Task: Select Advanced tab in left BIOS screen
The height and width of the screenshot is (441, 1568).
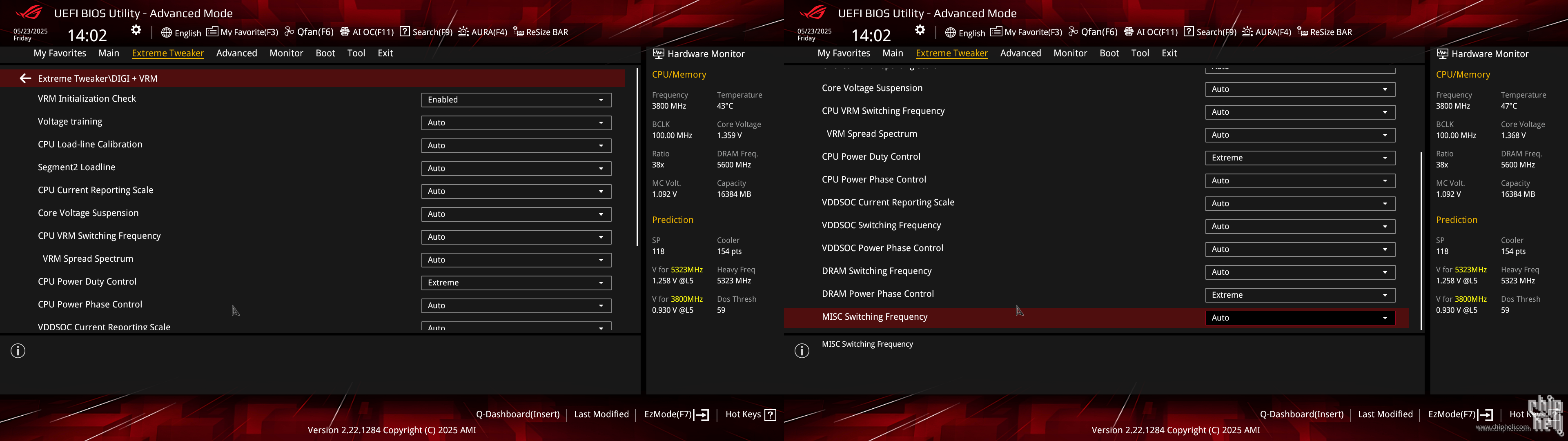Action: (237, 53)
